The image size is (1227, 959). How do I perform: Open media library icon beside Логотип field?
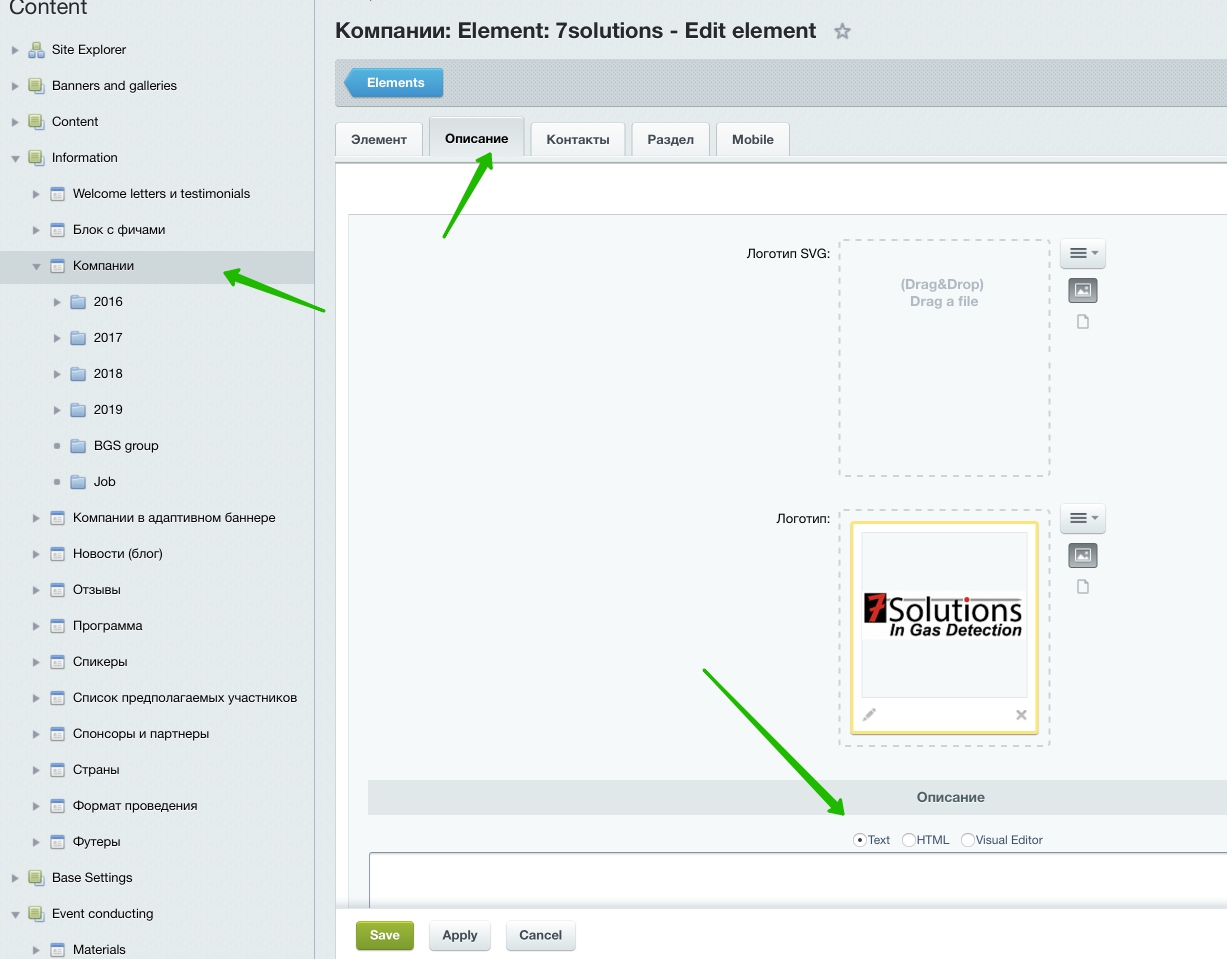coord(1082,555)
